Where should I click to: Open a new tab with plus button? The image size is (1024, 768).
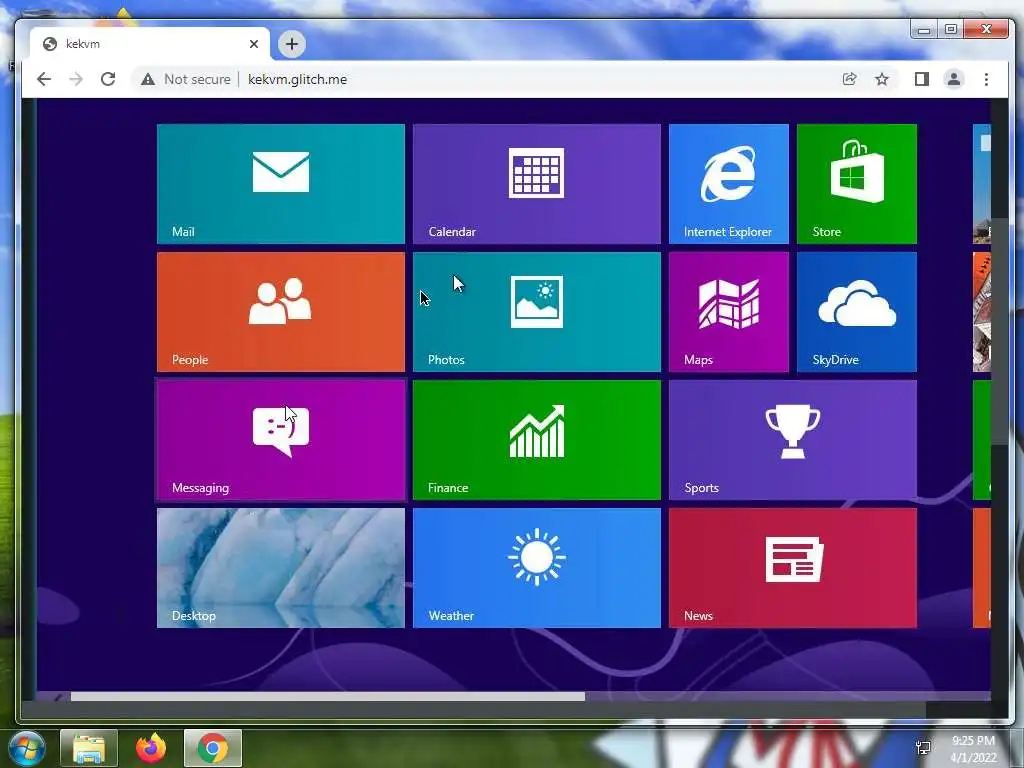(x=292, y=44)
